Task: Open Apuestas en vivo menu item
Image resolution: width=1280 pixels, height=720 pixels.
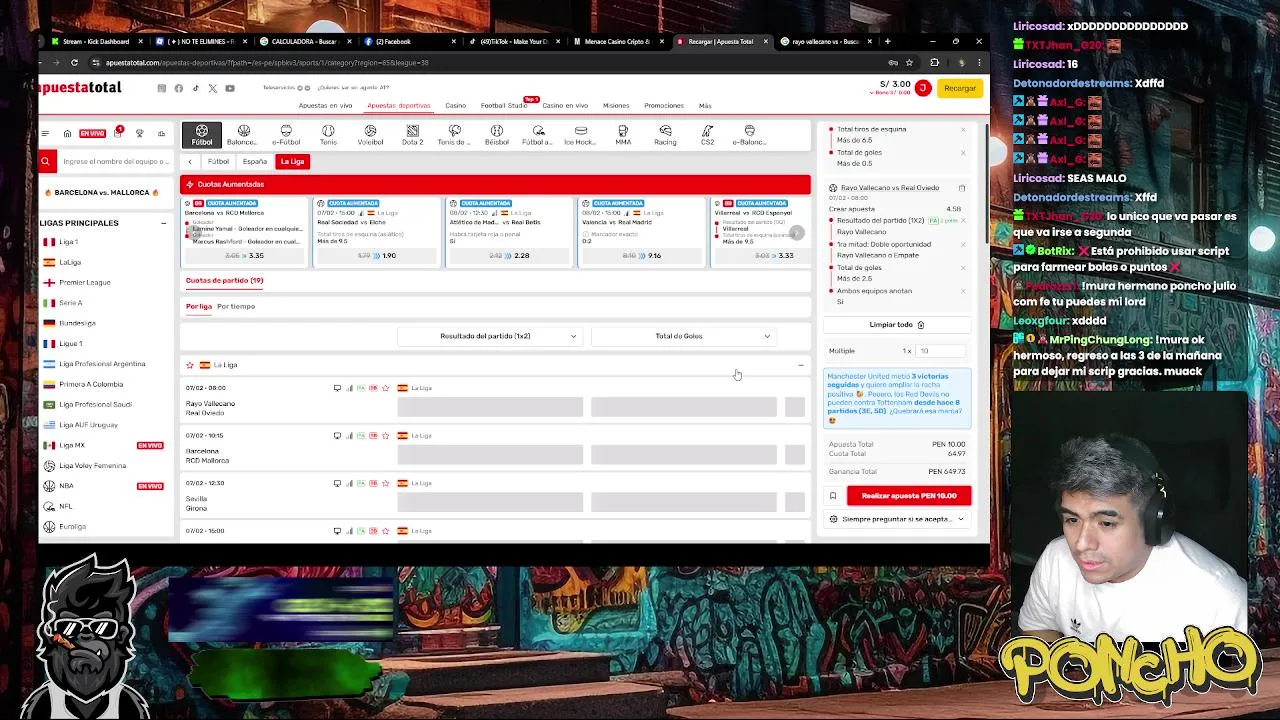Action: [325, 105]
